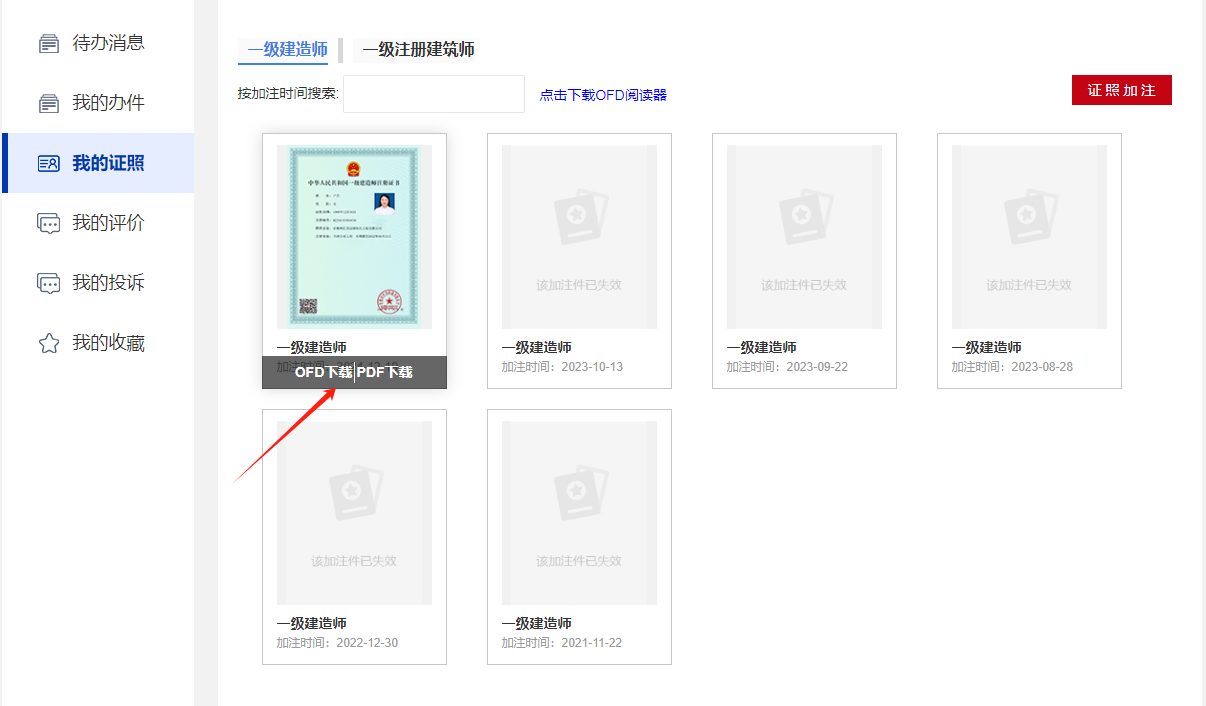Open the valid certificate thumbnail image
1206x706 pixels.
click(354, 236)
